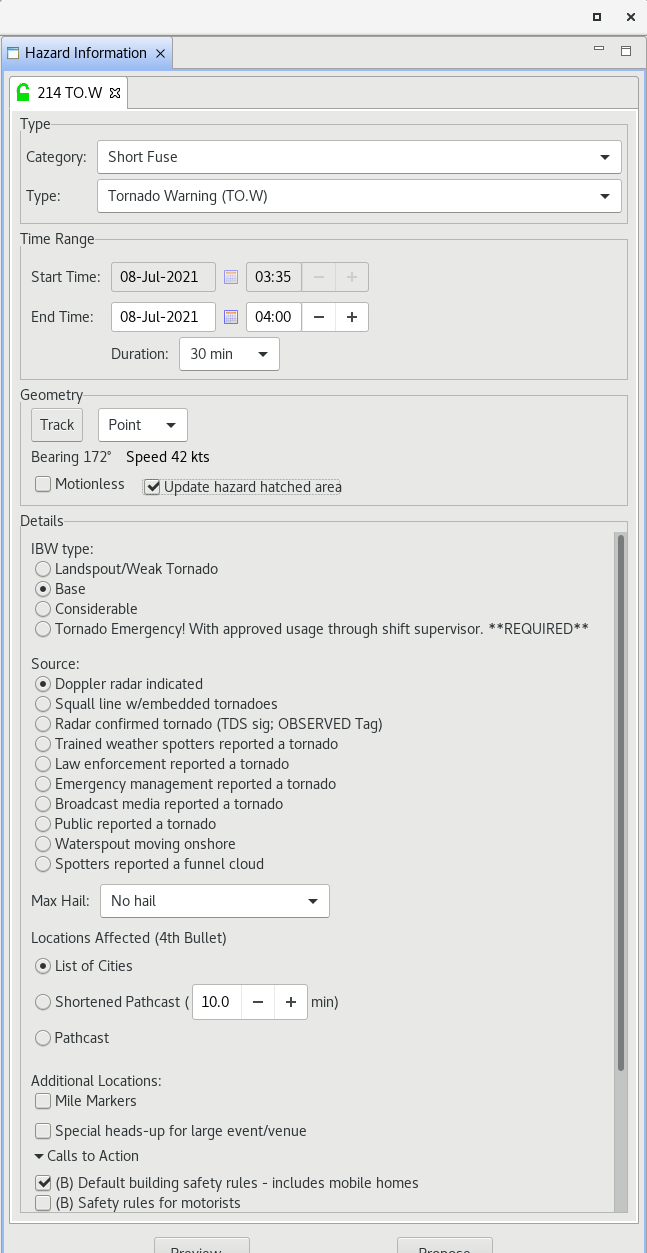Click the Speed 42 kts text

click(x=168, y=457)
